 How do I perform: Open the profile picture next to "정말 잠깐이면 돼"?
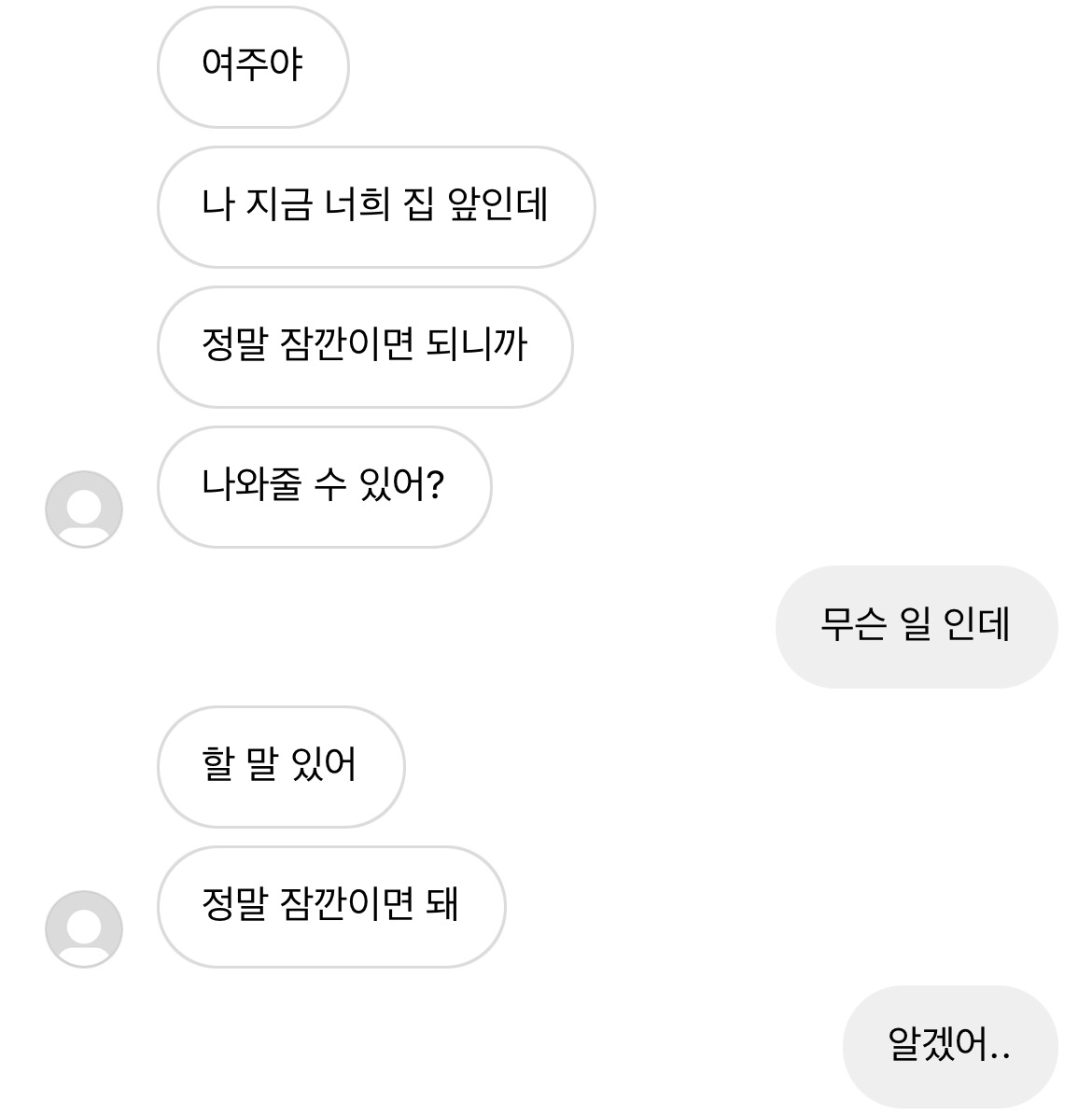point(84,929)
